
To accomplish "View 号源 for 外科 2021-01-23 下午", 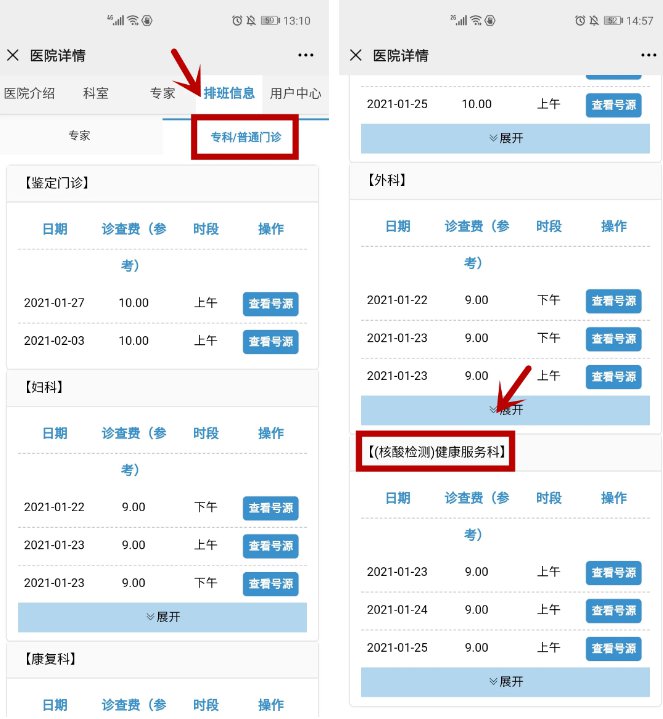I will point(613,339).
